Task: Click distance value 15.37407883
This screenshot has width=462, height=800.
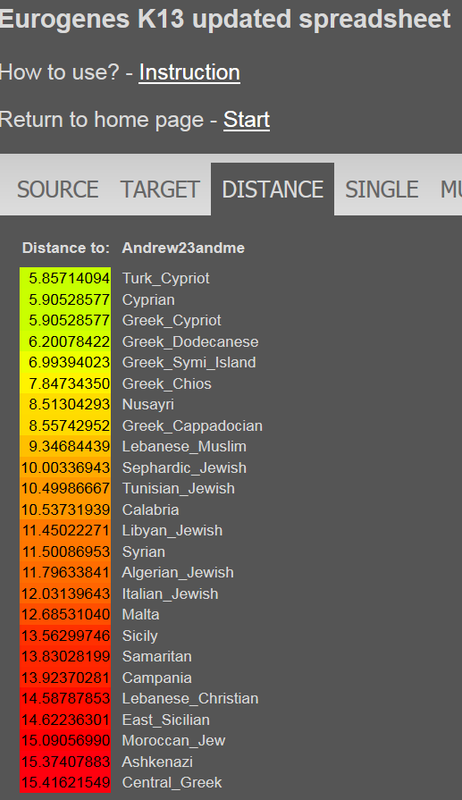Action: [65, 762]
